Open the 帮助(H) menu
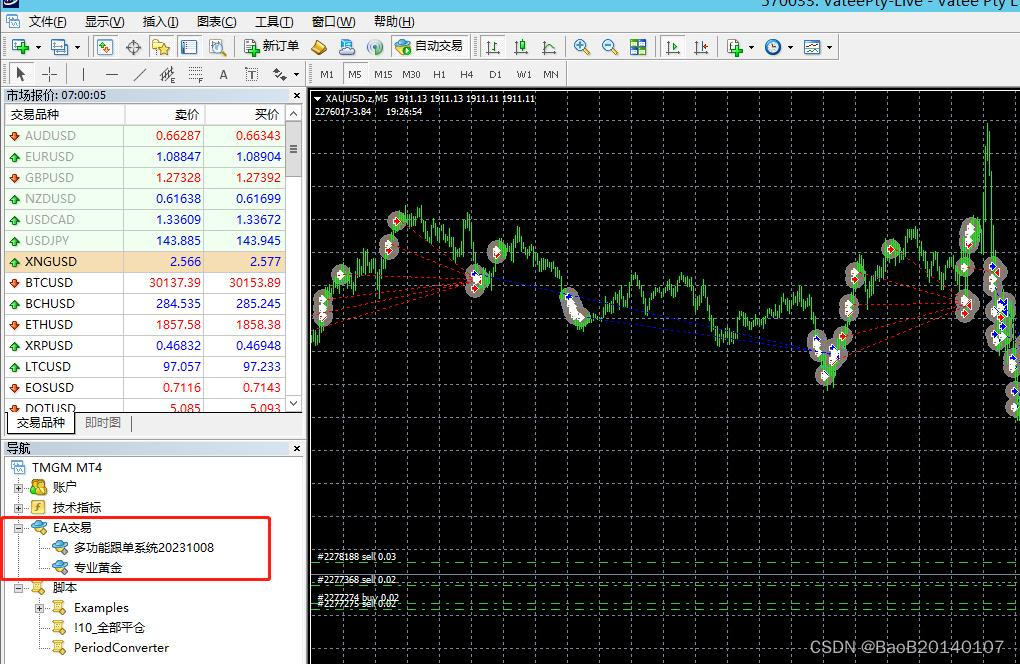 [x=394, y=21]
